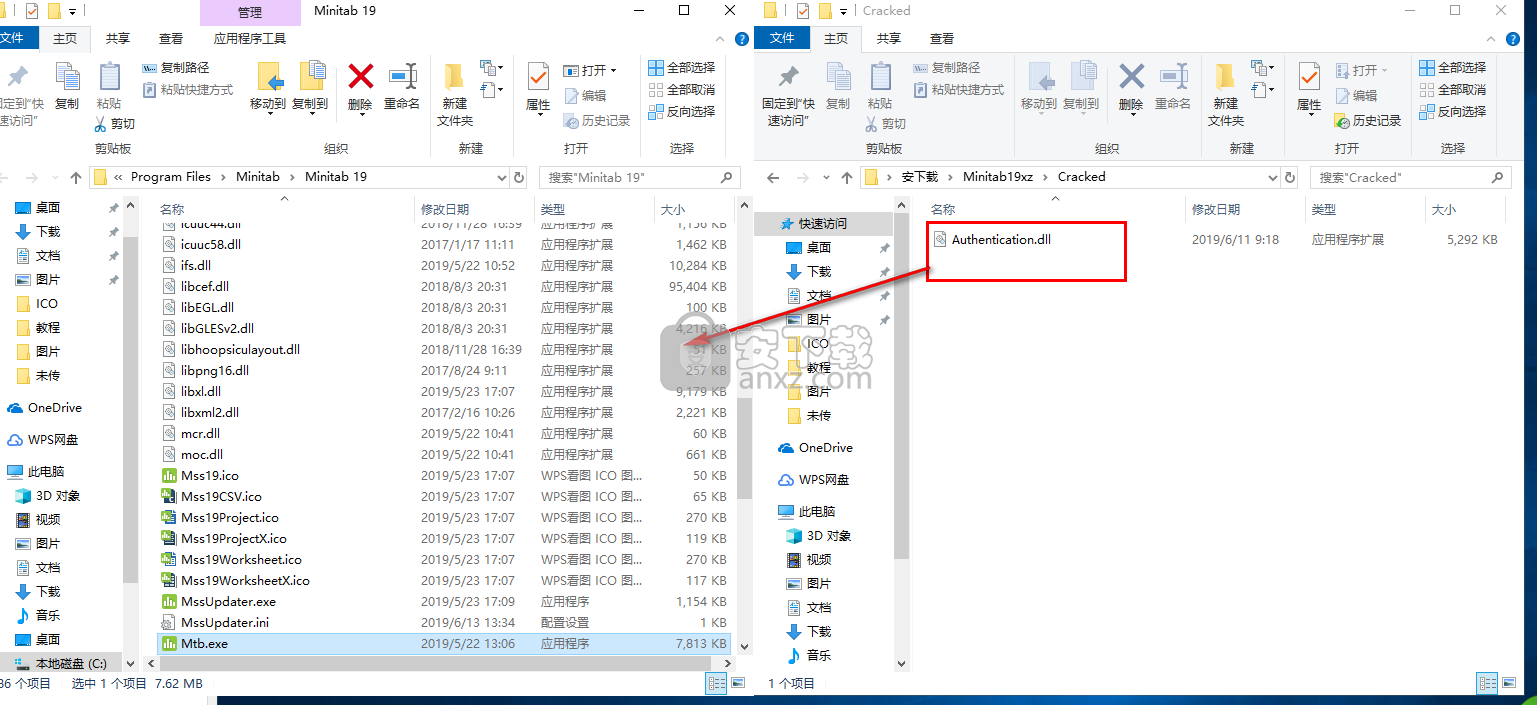Open the 打开 dropdown in the Minitab 19 window
The height and width of the screenshot is (705, 1537).
click(590, 71)
